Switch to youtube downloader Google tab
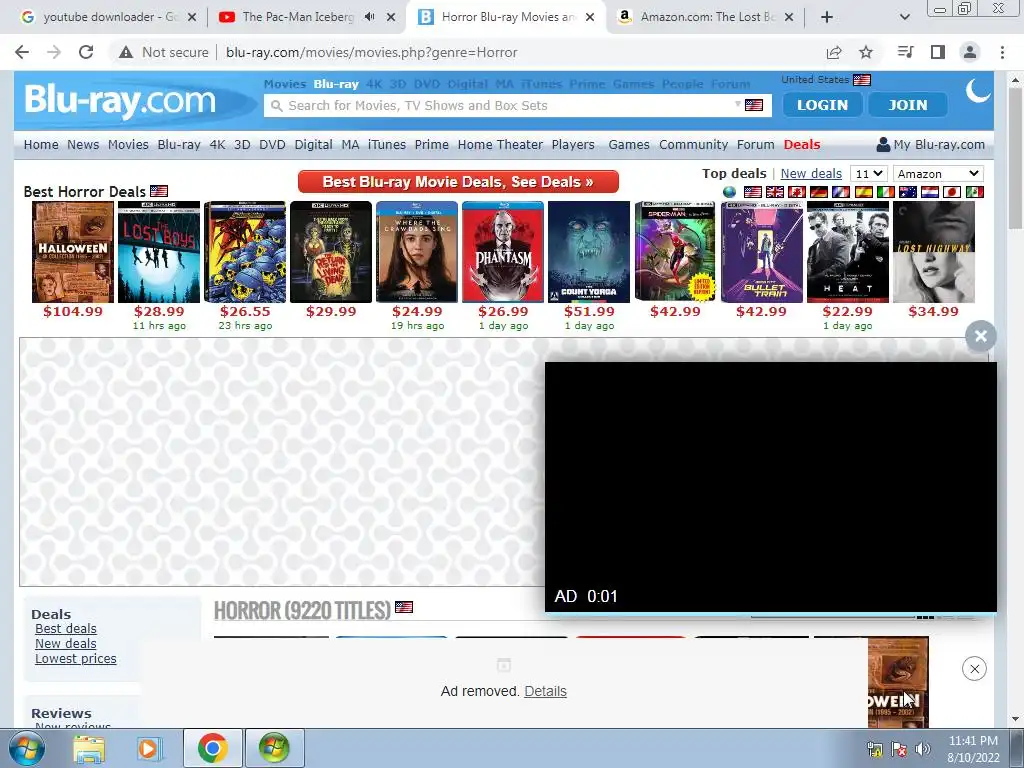This screenshot has height=768, width=1024. point(106,17)
